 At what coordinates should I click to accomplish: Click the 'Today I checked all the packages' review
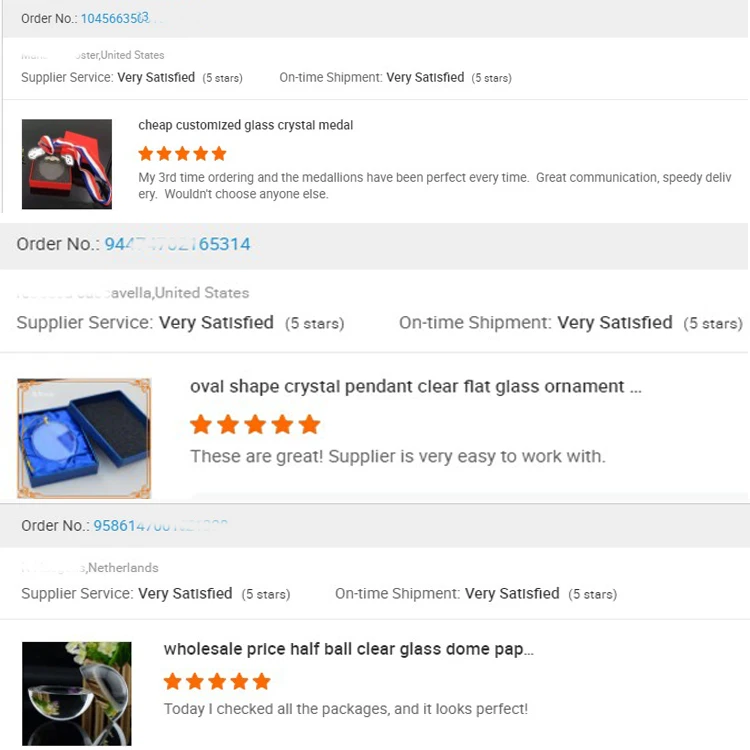[x=345, y=709]
